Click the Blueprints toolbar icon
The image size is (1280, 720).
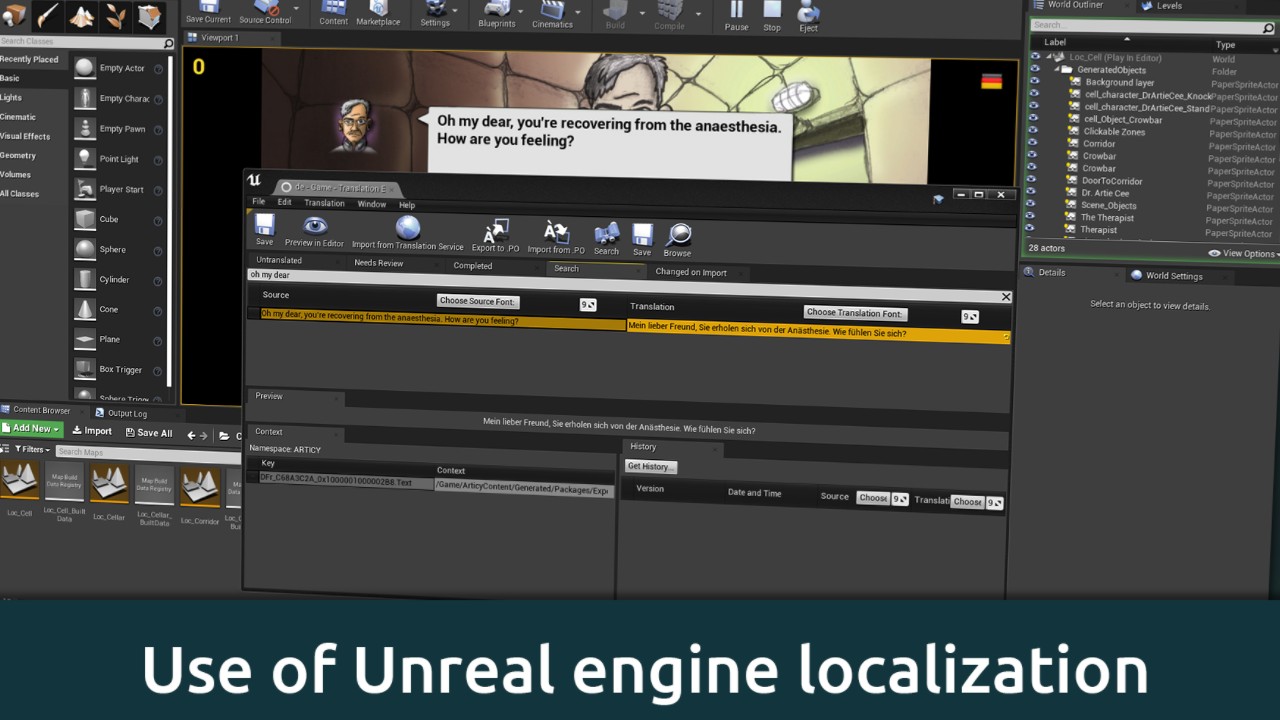coord(497,9)
